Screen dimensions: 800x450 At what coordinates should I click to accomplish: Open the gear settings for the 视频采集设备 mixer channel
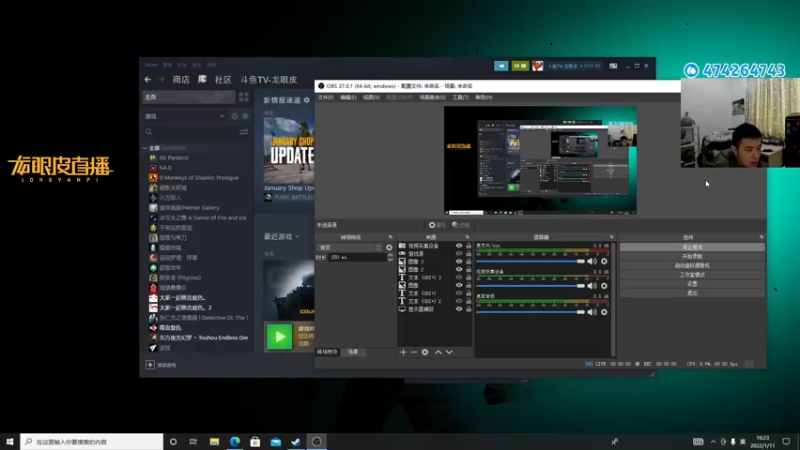[604, 286]
